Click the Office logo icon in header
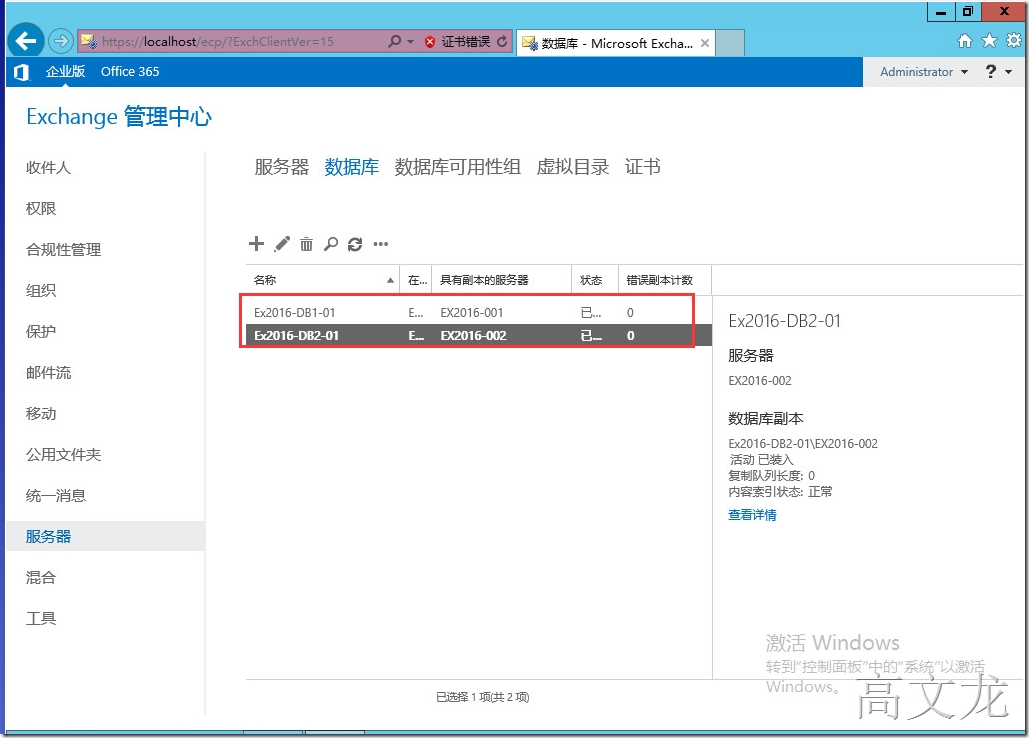The height and width of the screenshot is (738, 1029). point(21,72)
